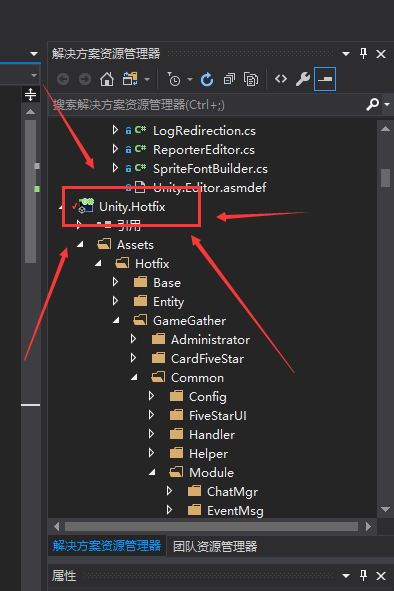The width and height of the screenshot is (394, 591).
Task: Click the Administrator folder icon
Action: tap(158, 338)
